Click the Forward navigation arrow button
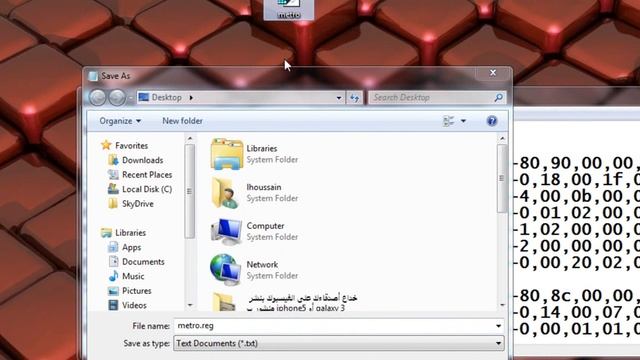 pyautogui.click(x=117, y=98)
